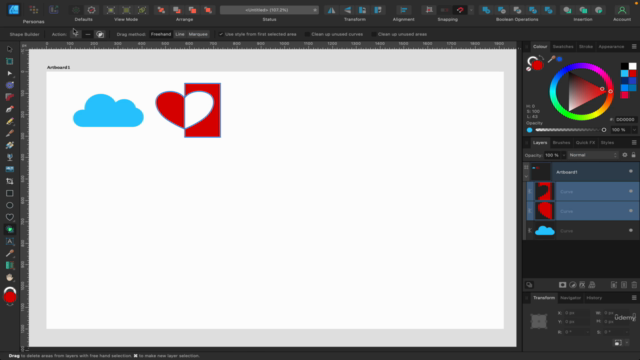Image resolution: width=640 pixels, height=360 pixels.
Task: Hide the second red Curve layer
Action: (x=631, y=211)
